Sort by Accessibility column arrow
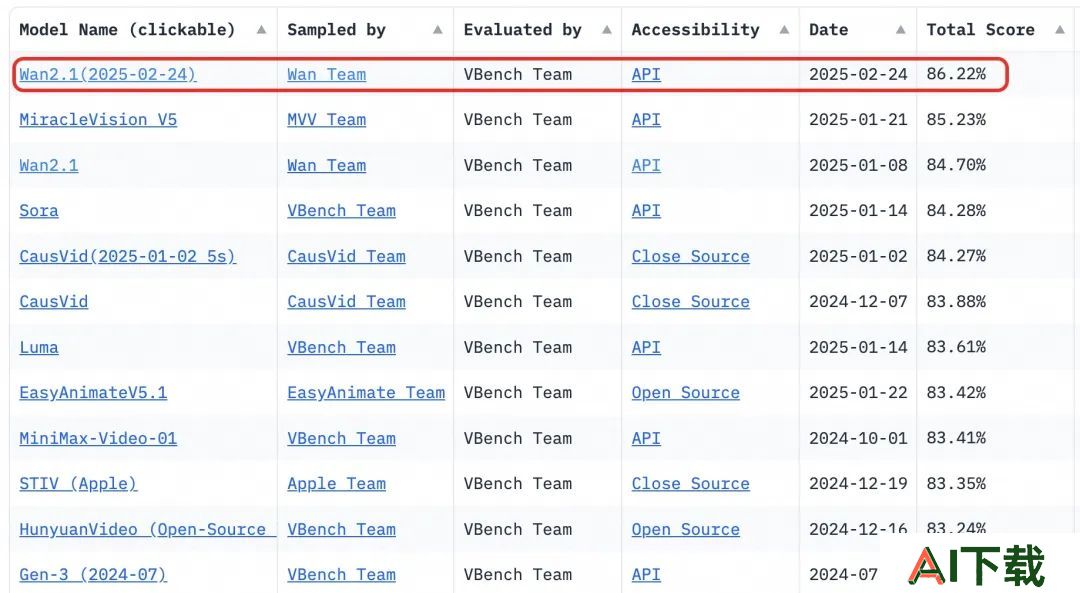The width and height of the screenshot is (1080, 593). pos(784,30)
